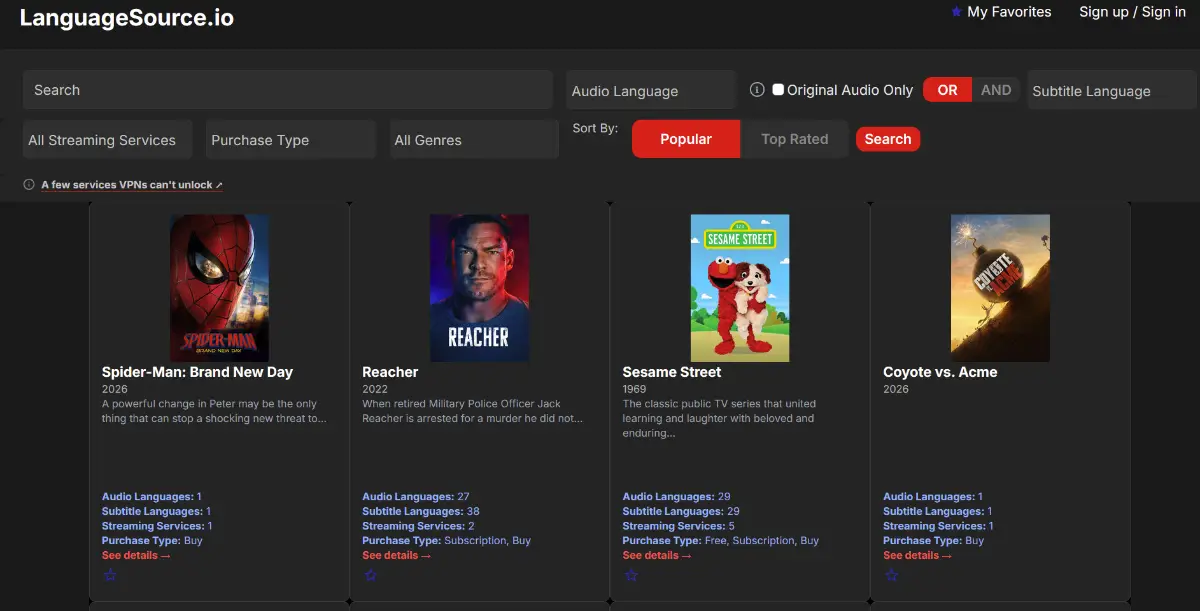Click the Sesame Street title text
The height and width of the screenshot is (611, 1200).
point(672,372)
